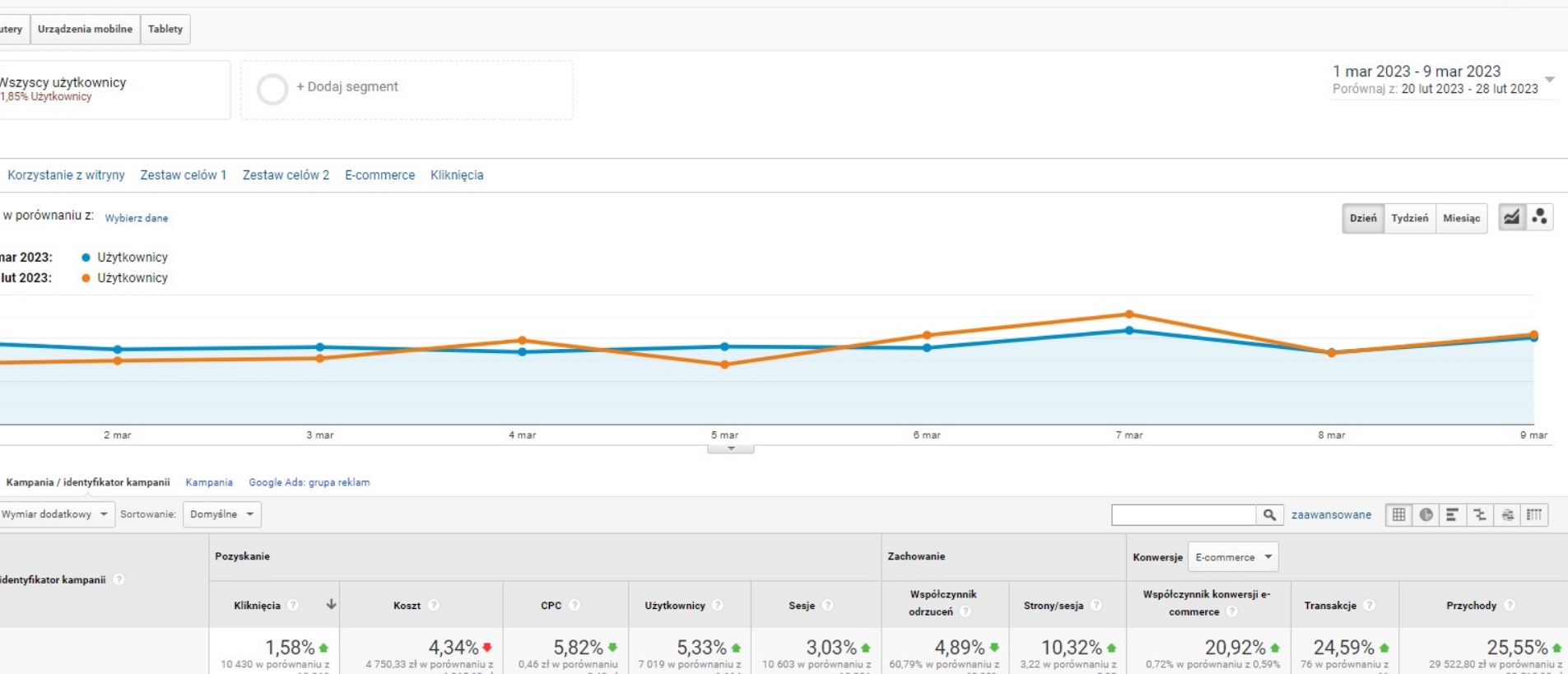1568x674 pixels.
Task: Open help tooltip for CPC column
Action: [575, 606]
